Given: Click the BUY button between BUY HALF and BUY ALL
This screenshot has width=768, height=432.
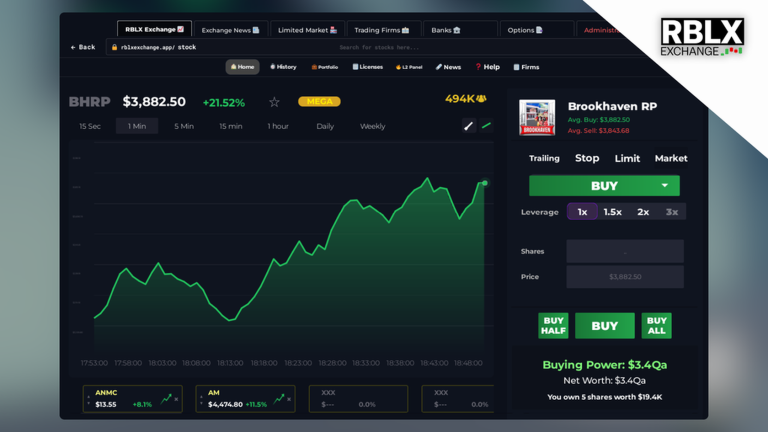Looking at the screenshot, I should click(604, 326).
